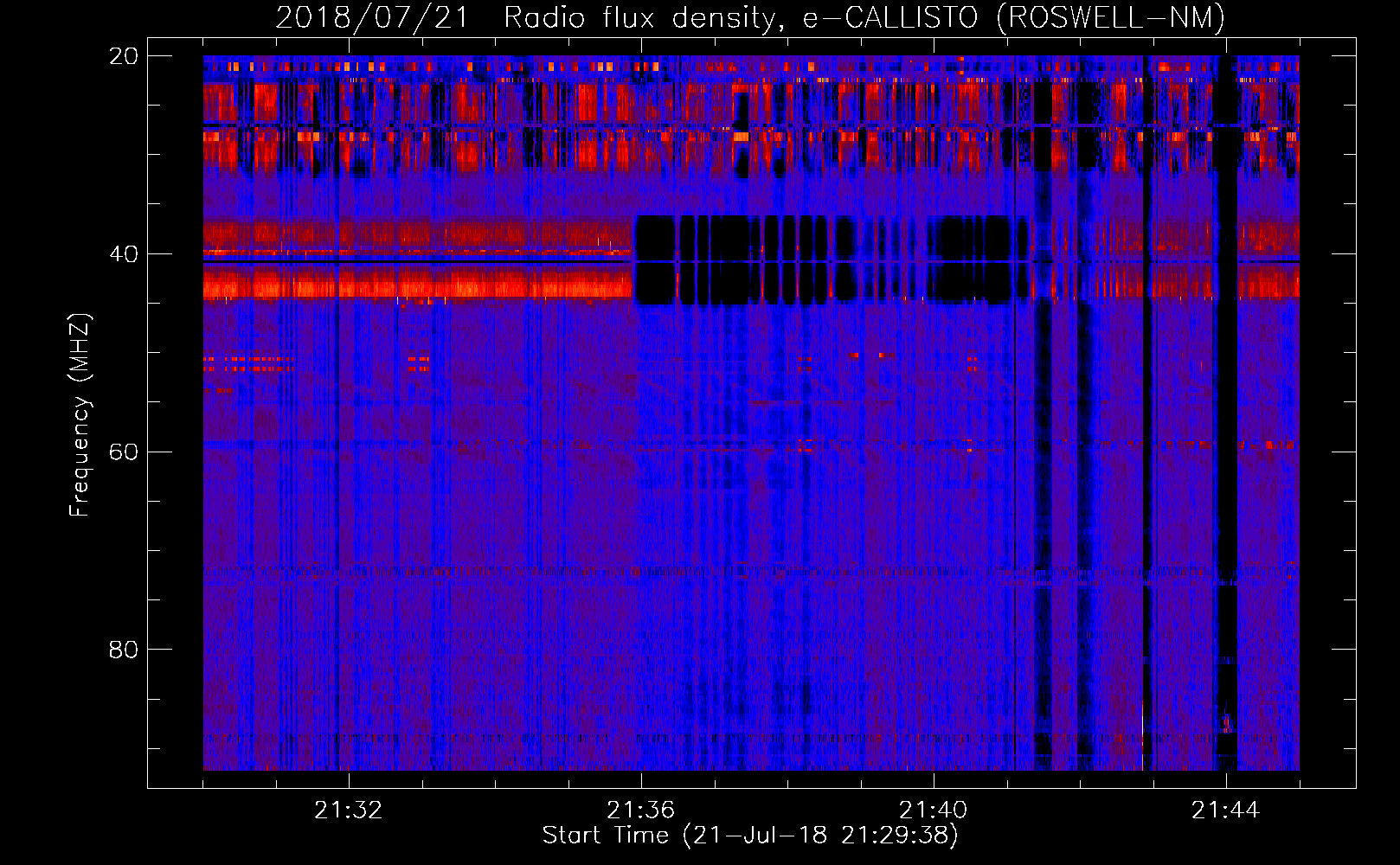The image size is (1400, 865).
Task: Click the "Frequency (MHZ)" axis label
Action: pyautogui.click(x=79, y=415)
